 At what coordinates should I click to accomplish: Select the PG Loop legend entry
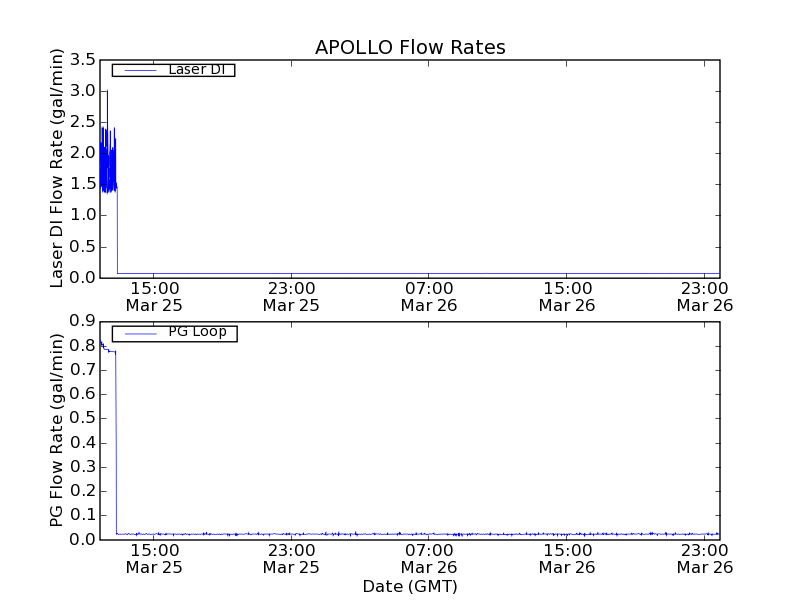tap(197, 332)
